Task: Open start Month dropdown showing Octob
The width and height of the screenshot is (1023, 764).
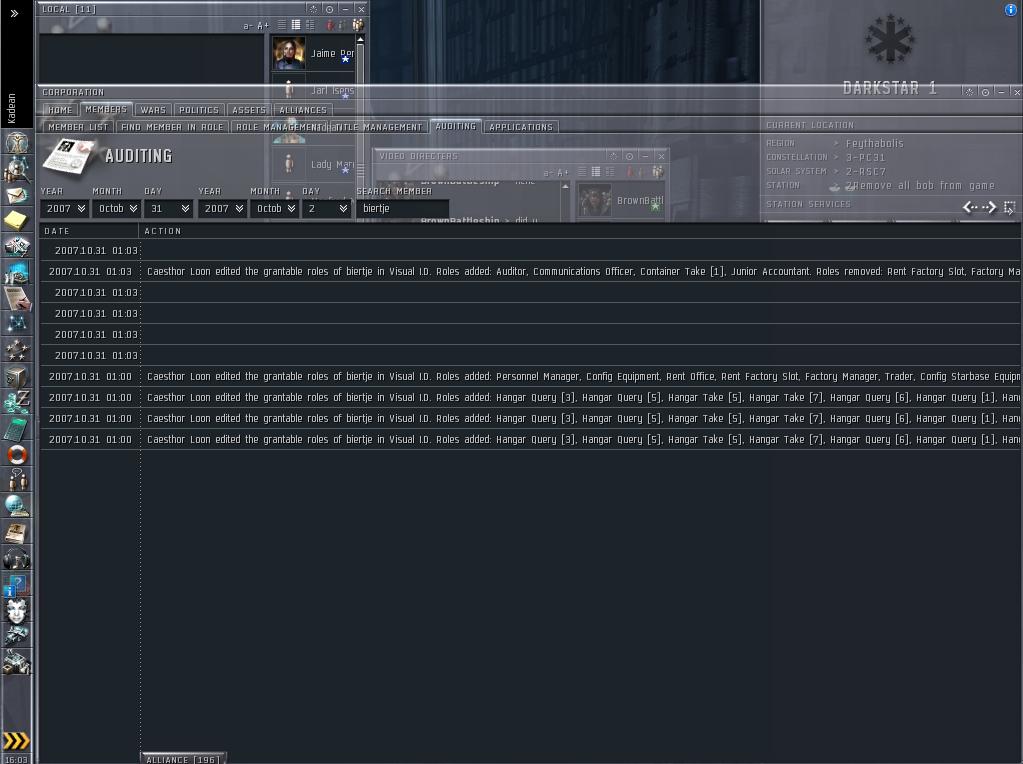Action: [x=117, y=209]
